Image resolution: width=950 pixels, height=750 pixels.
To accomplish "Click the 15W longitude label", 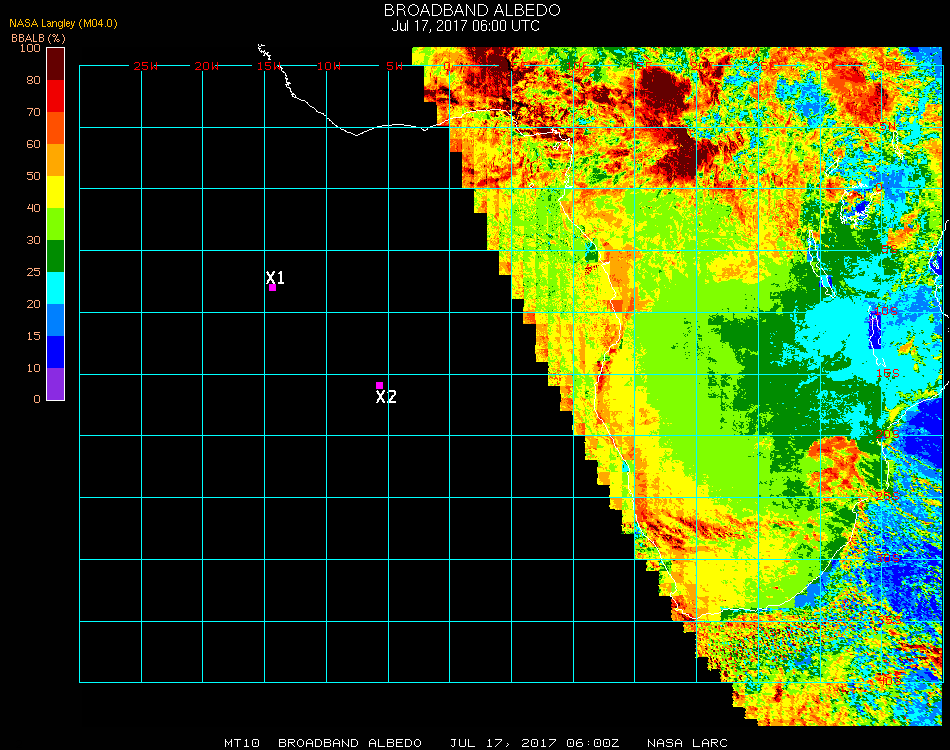I will point(270,66).
